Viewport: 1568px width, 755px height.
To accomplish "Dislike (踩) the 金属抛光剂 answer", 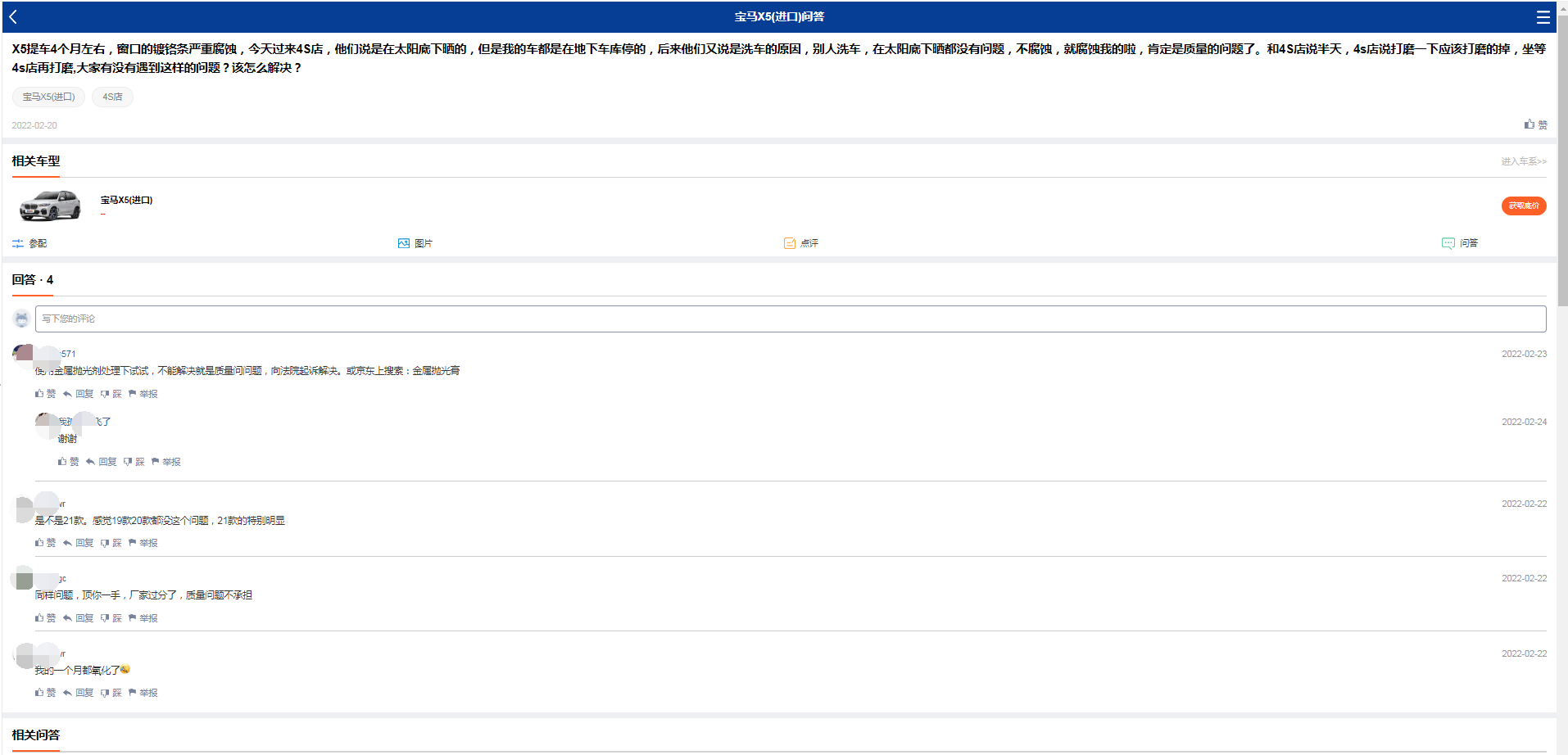I will coord(111,394).
